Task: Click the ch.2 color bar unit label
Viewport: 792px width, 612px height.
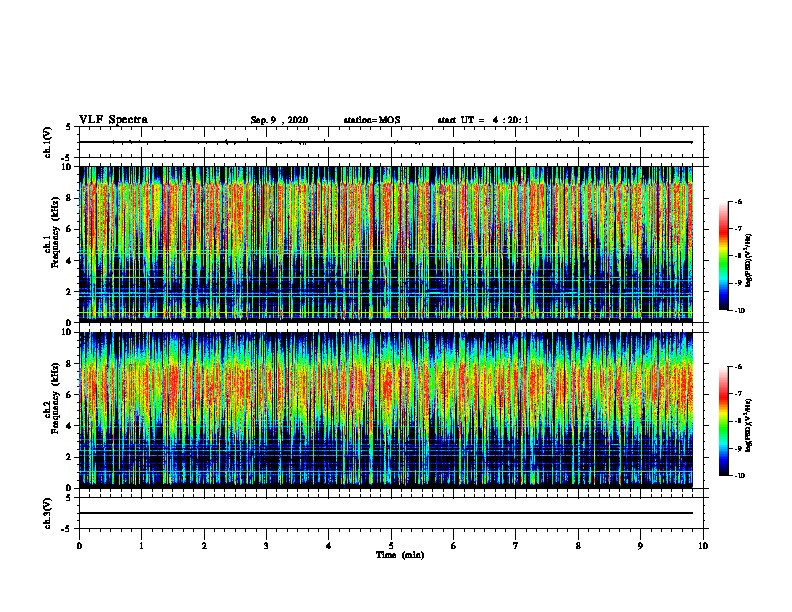Action: 749,426
